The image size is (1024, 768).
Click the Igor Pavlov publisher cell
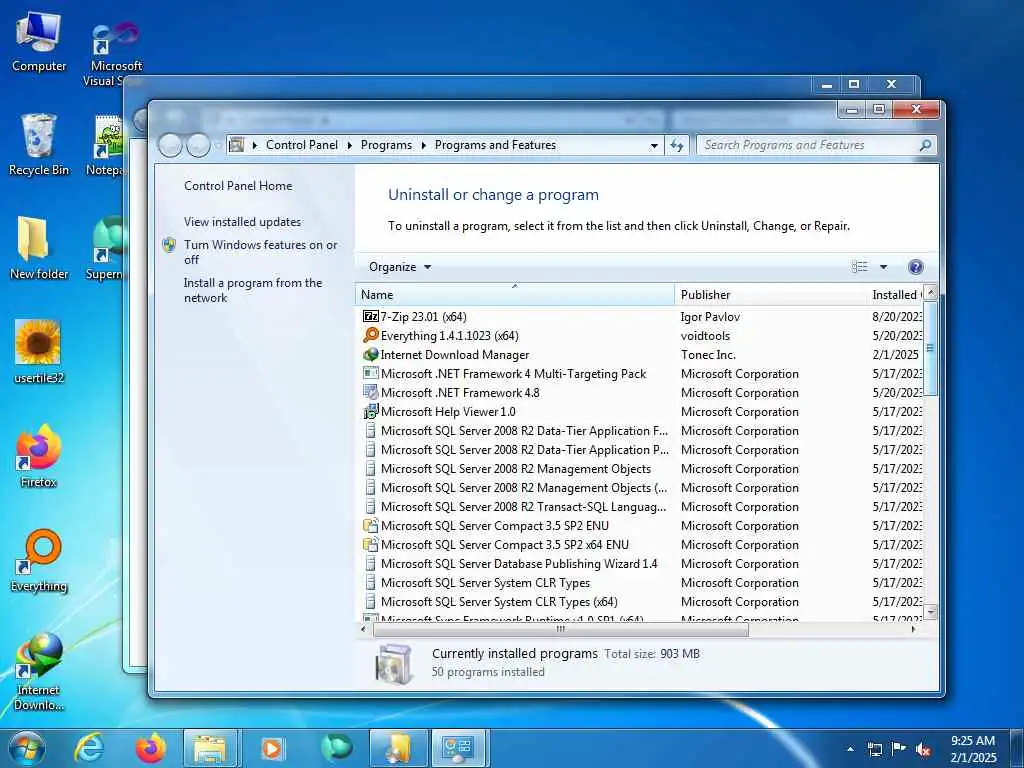tap(710, 317)
